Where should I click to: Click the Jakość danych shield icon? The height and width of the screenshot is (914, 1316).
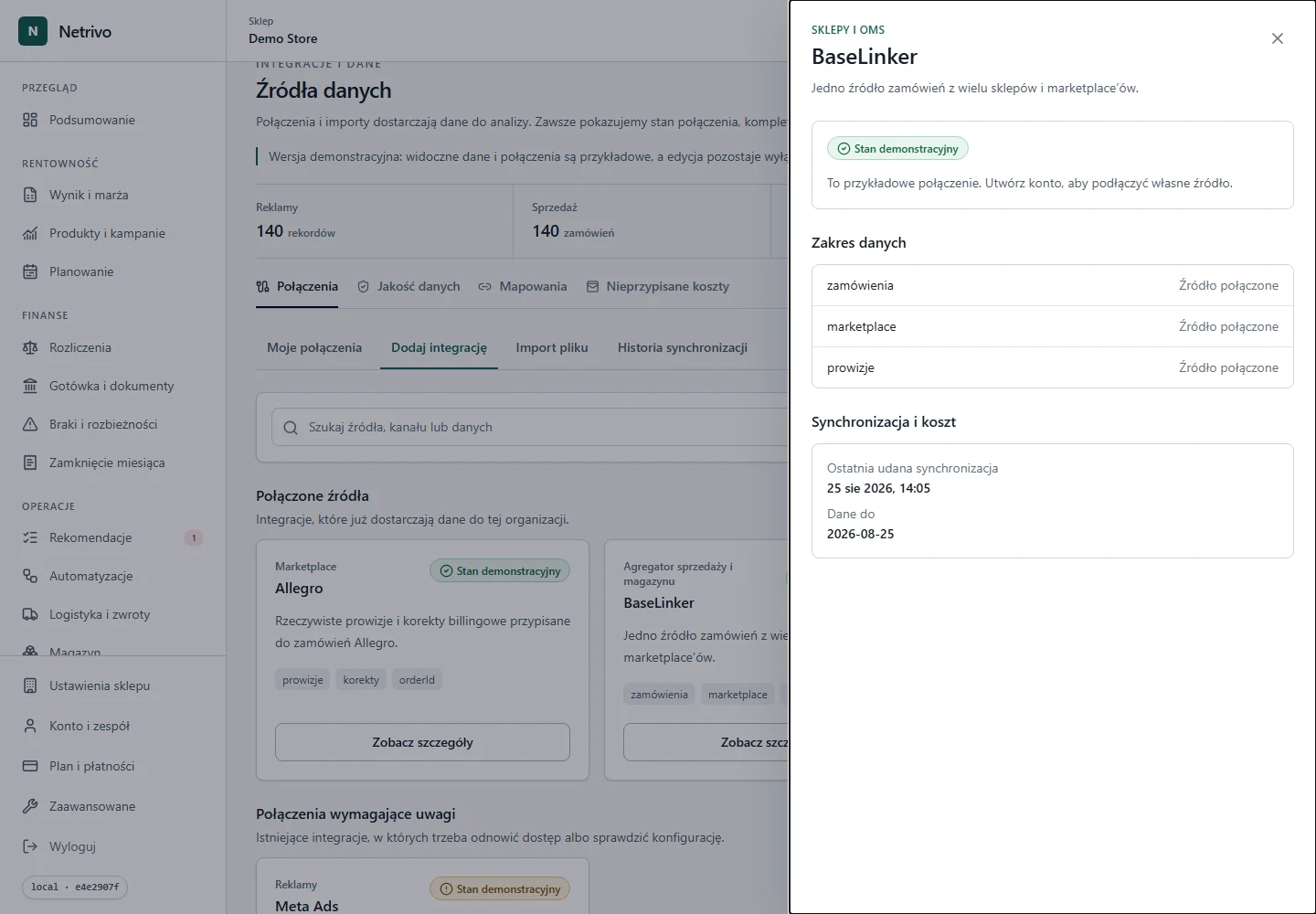363,287
